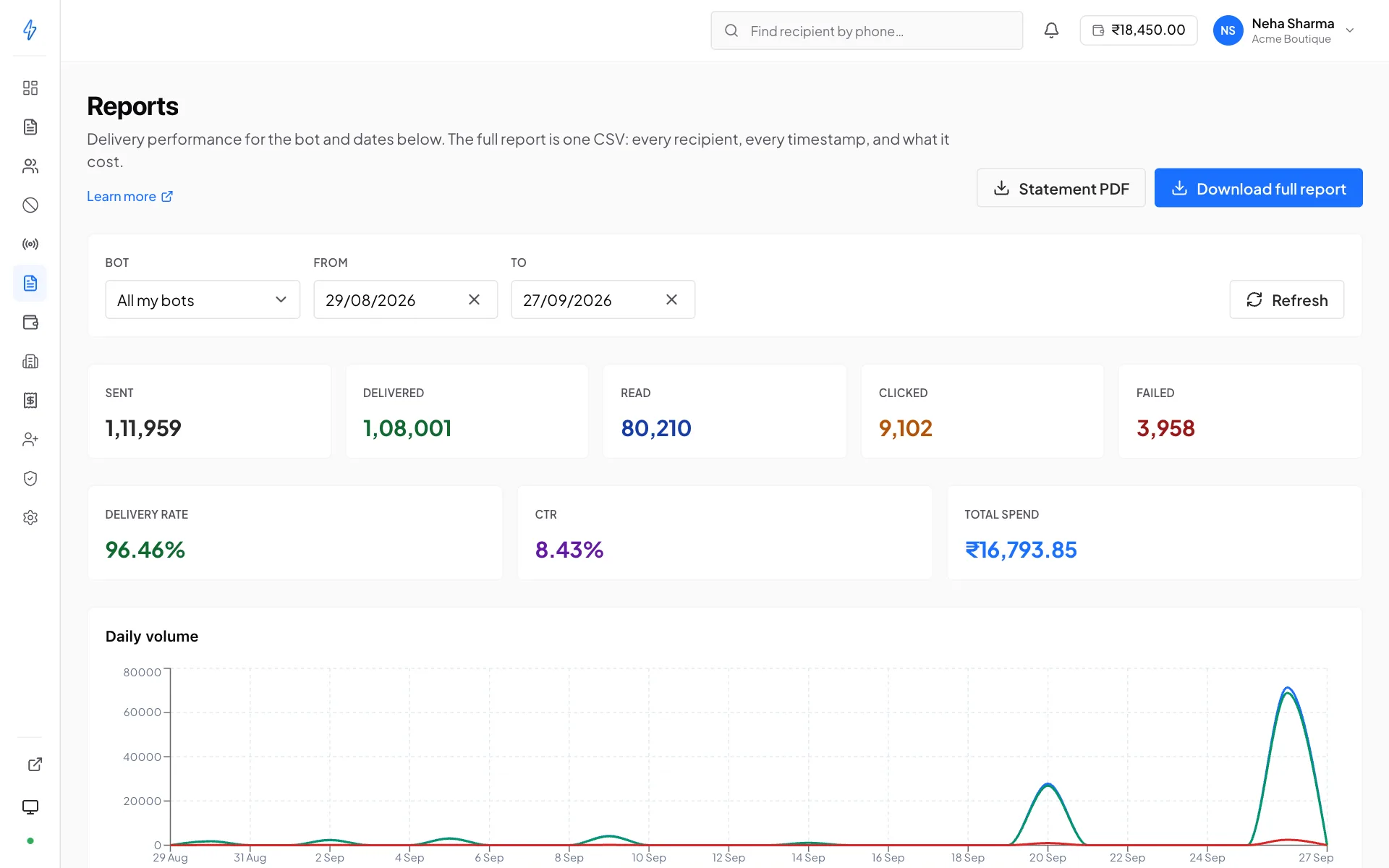Click the NS avatar circle
This screenshot has height=868, width=1389.
click(x=1228, y=30)
